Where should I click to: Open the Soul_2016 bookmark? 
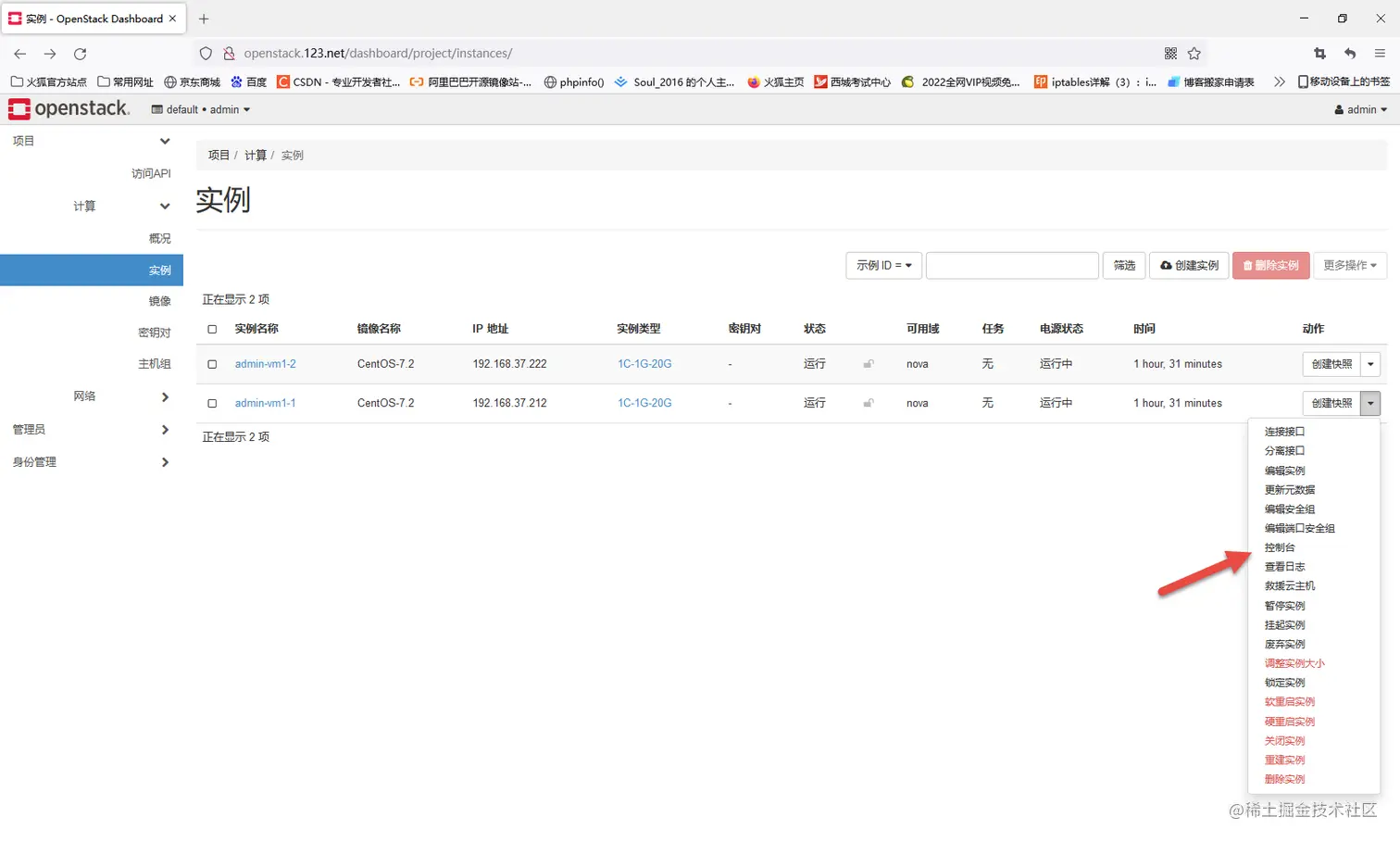[x=675, y=82]
